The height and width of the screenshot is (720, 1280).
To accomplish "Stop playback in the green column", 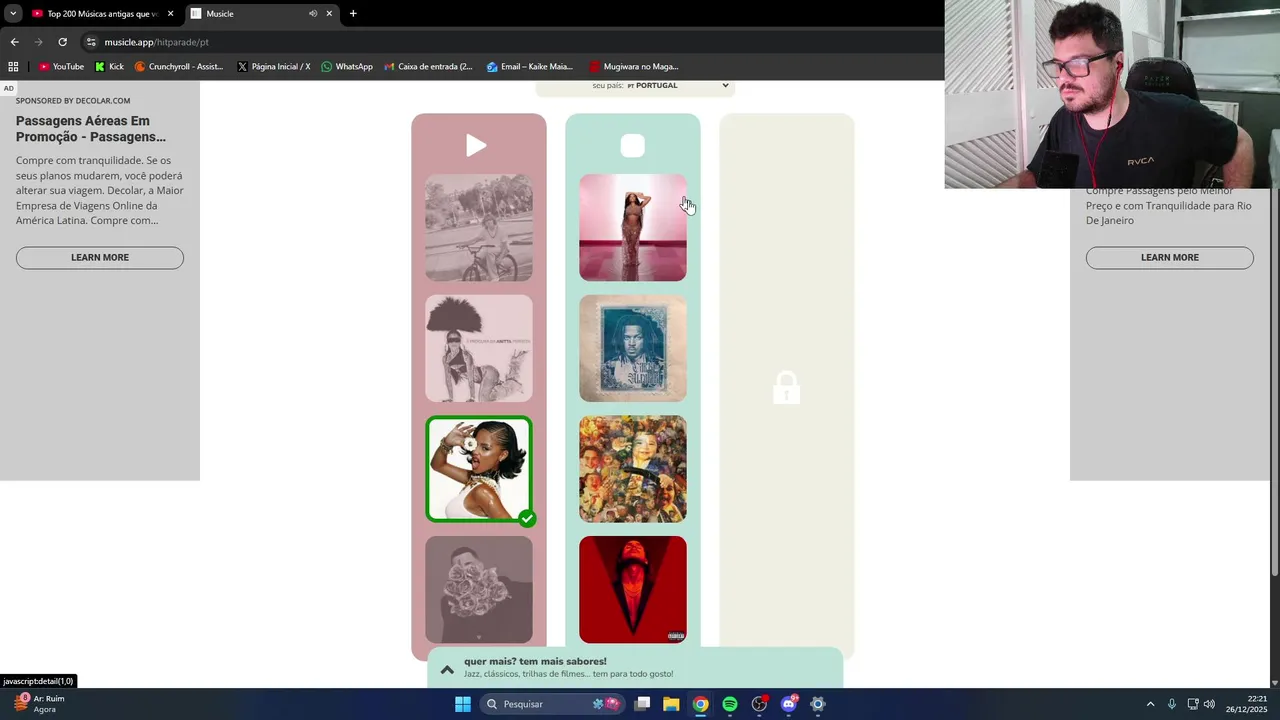I will [x=632, y=146].
